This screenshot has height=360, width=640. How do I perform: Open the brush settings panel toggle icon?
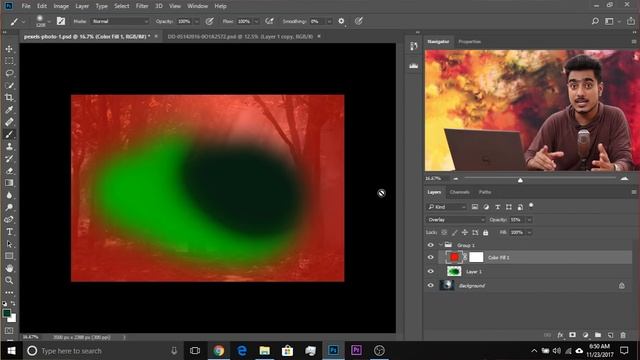61,21
